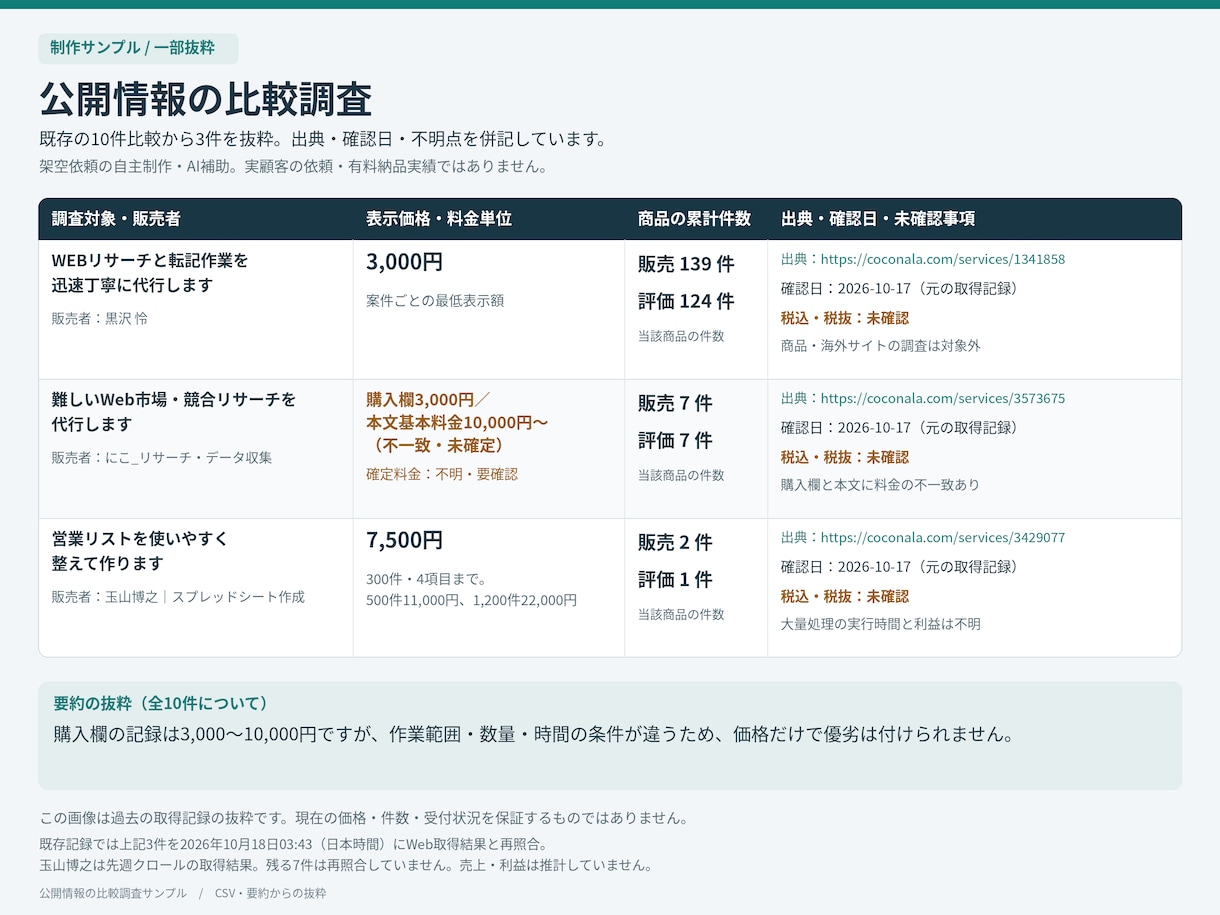
Task: Open coconala services/1341858 source link
Action: click(x=942, y=259)
